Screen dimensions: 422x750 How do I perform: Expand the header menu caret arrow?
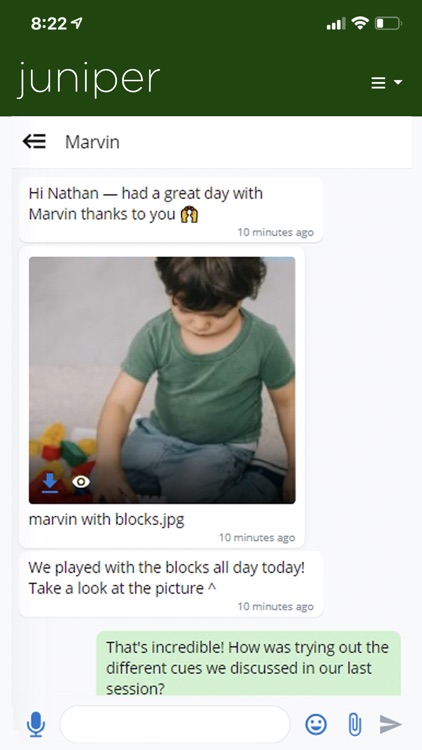[x=398, y=82]
